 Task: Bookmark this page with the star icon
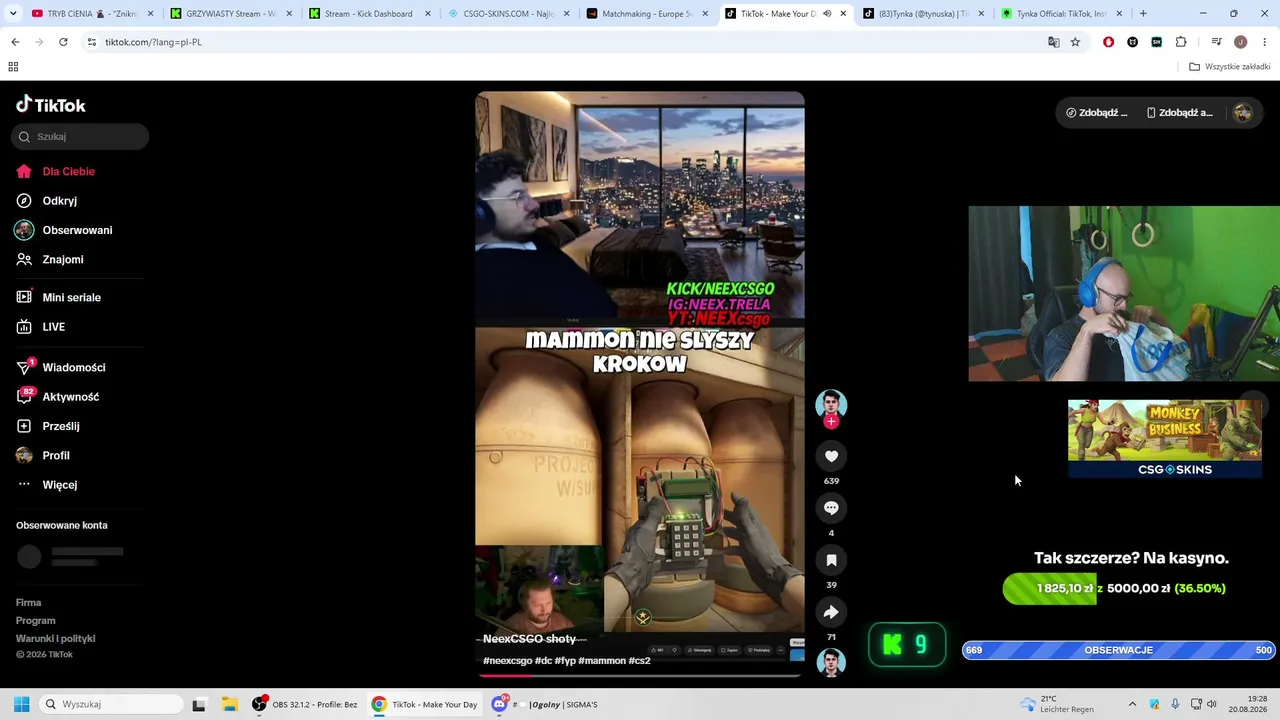click(x=1075, y=42)
